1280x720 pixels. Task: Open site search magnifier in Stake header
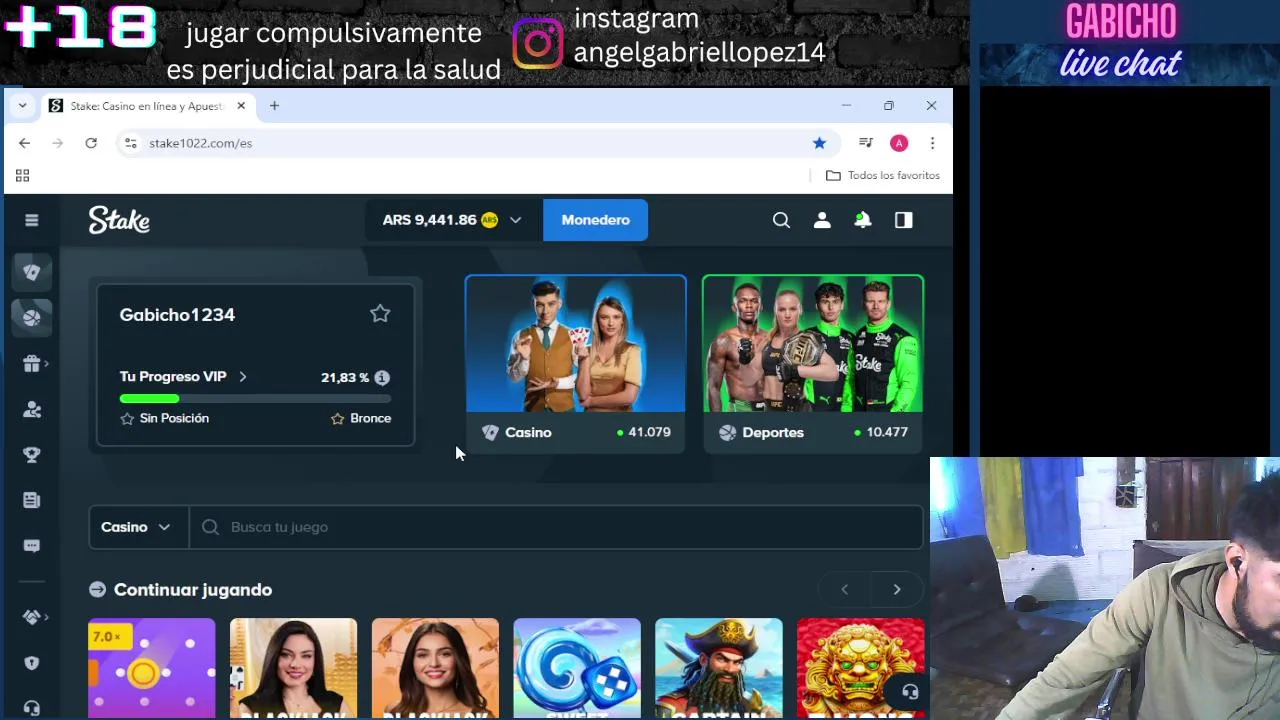tap(781, 220)
